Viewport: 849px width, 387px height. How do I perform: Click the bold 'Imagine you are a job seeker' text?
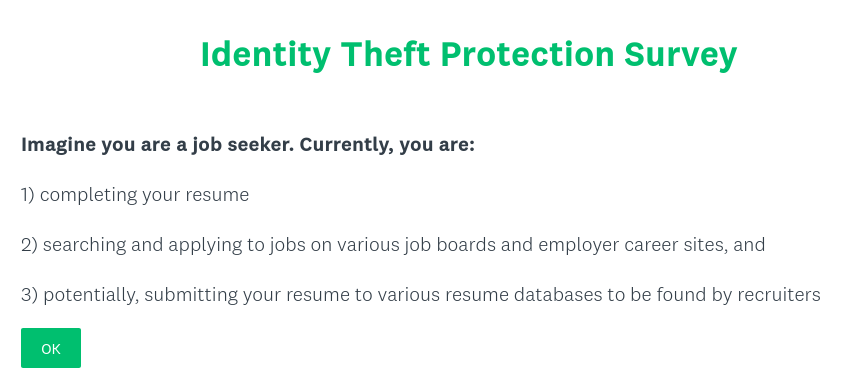pos(158,145)
